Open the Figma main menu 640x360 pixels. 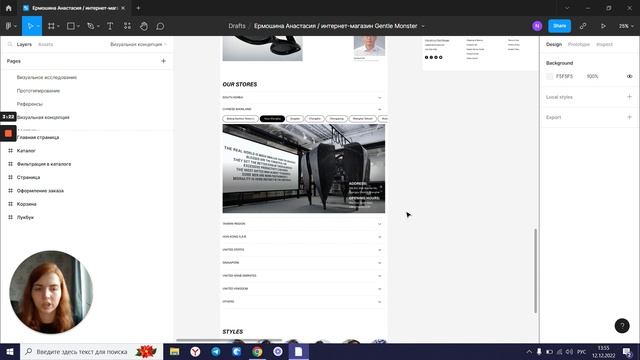pos(11,26)
